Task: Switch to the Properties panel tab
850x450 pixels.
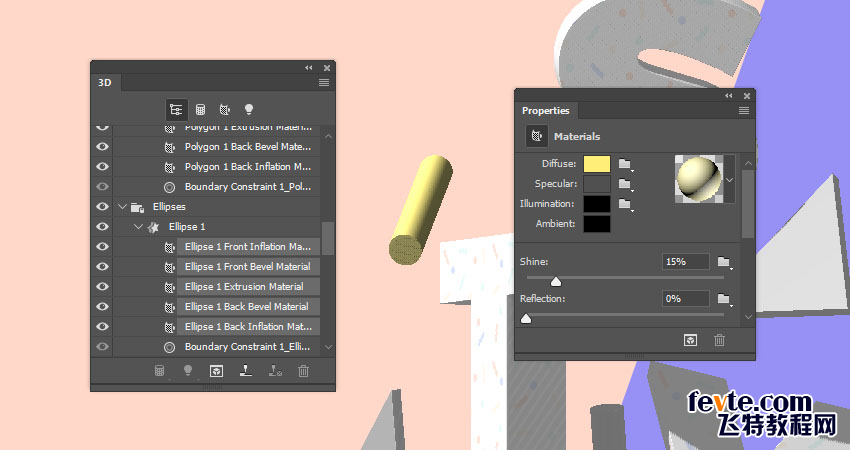Action: [546, 111]
